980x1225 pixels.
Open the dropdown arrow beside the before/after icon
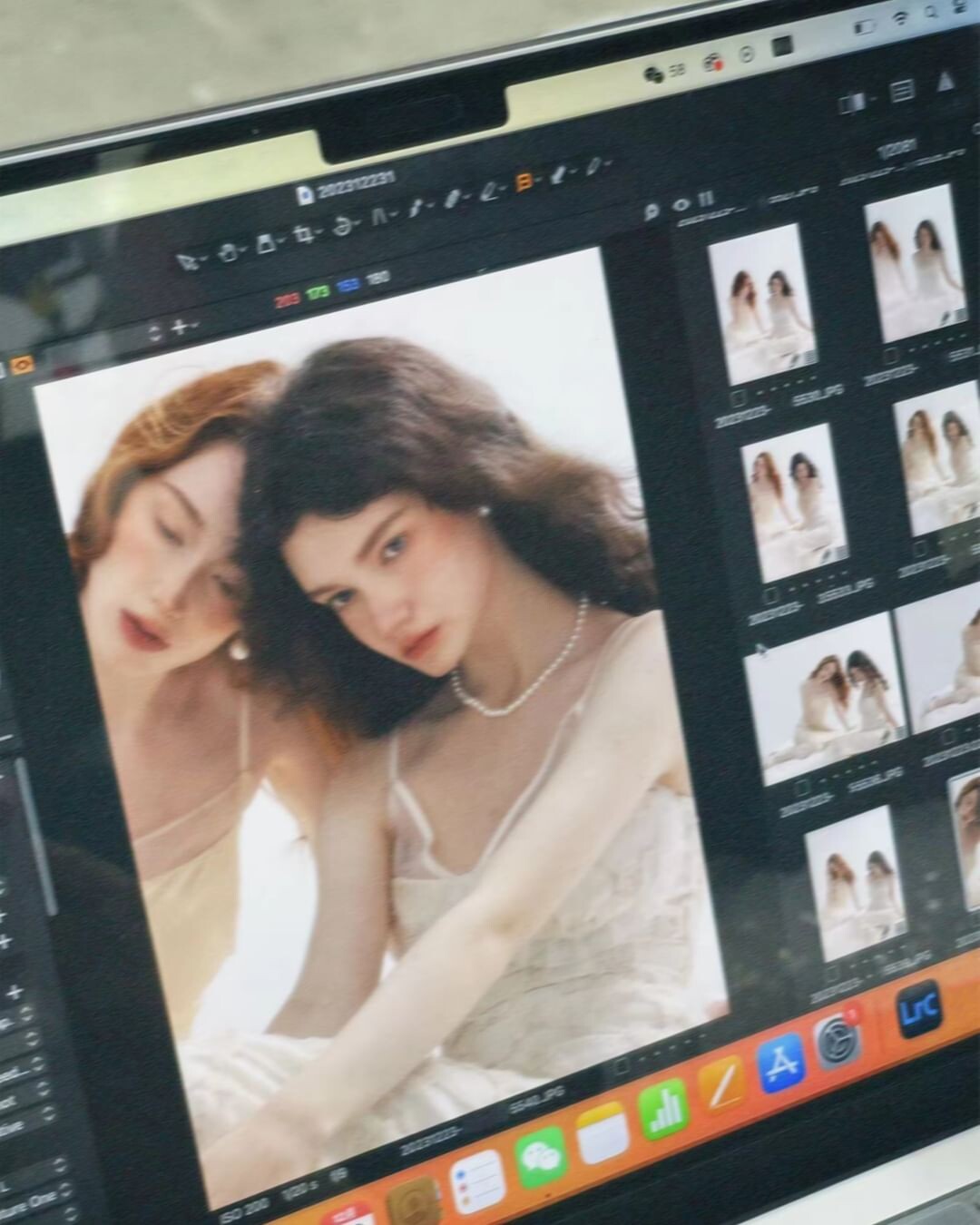click(872, 99)
